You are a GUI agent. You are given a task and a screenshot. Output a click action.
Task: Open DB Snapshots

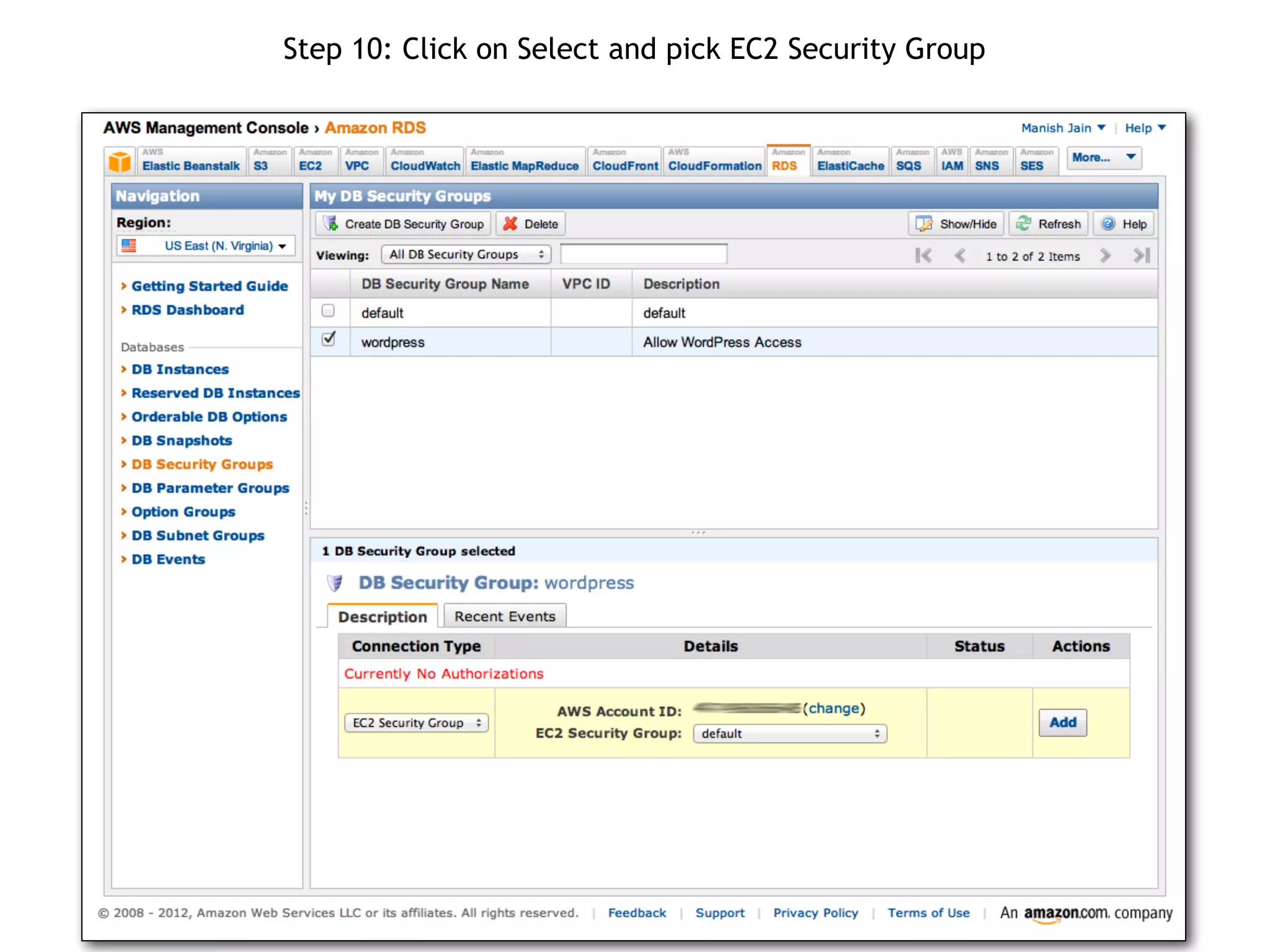point(182,441)
